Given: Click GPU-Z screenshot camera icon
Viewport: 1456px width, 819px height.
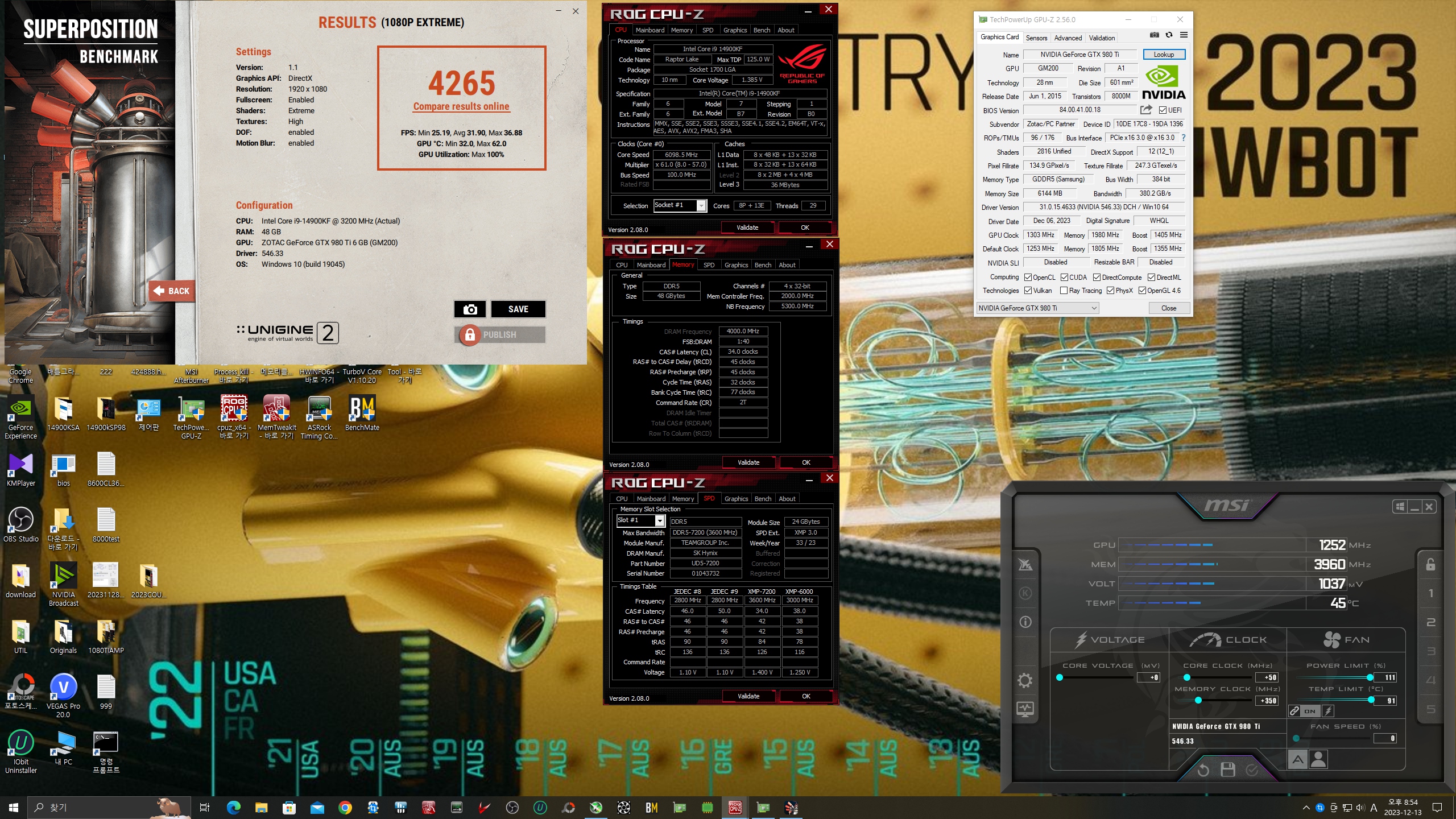Looking at the screenshot, I should pos(1154,35).
